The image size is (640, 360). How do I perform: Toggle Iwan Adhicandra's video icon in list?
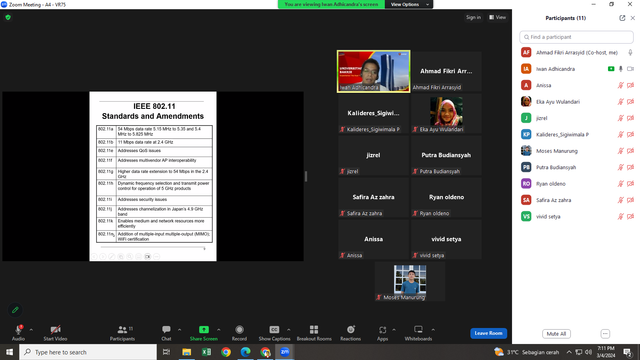coord(630,69)
